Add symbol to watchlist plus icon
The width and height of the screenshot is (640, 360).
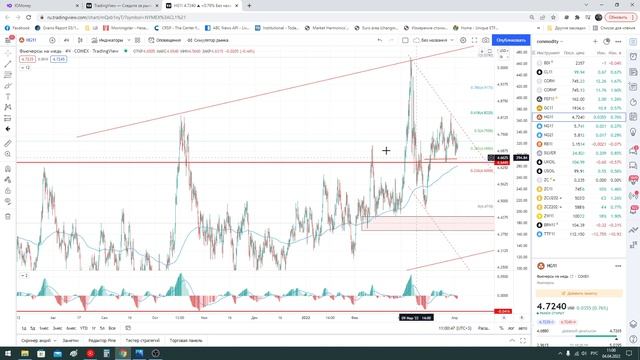point(595,41)
